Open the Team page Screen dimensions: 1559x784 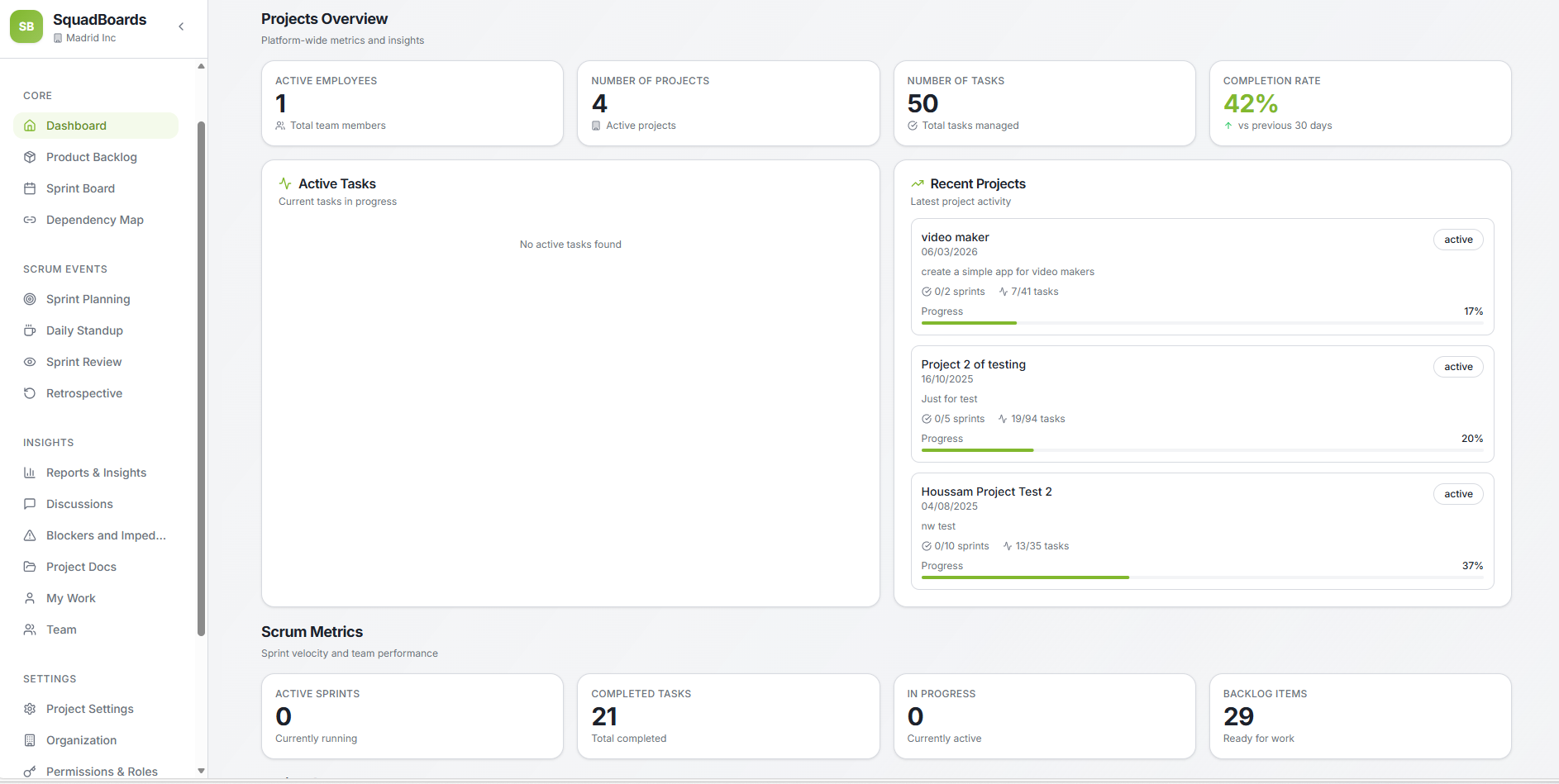pyautogui.click(x=96, y=630)
